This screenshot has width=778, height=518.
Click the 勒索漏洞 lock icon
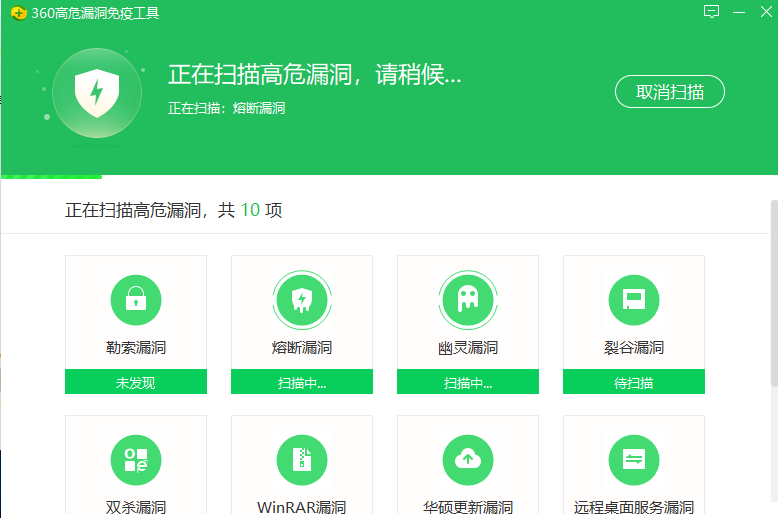[135, 298]
